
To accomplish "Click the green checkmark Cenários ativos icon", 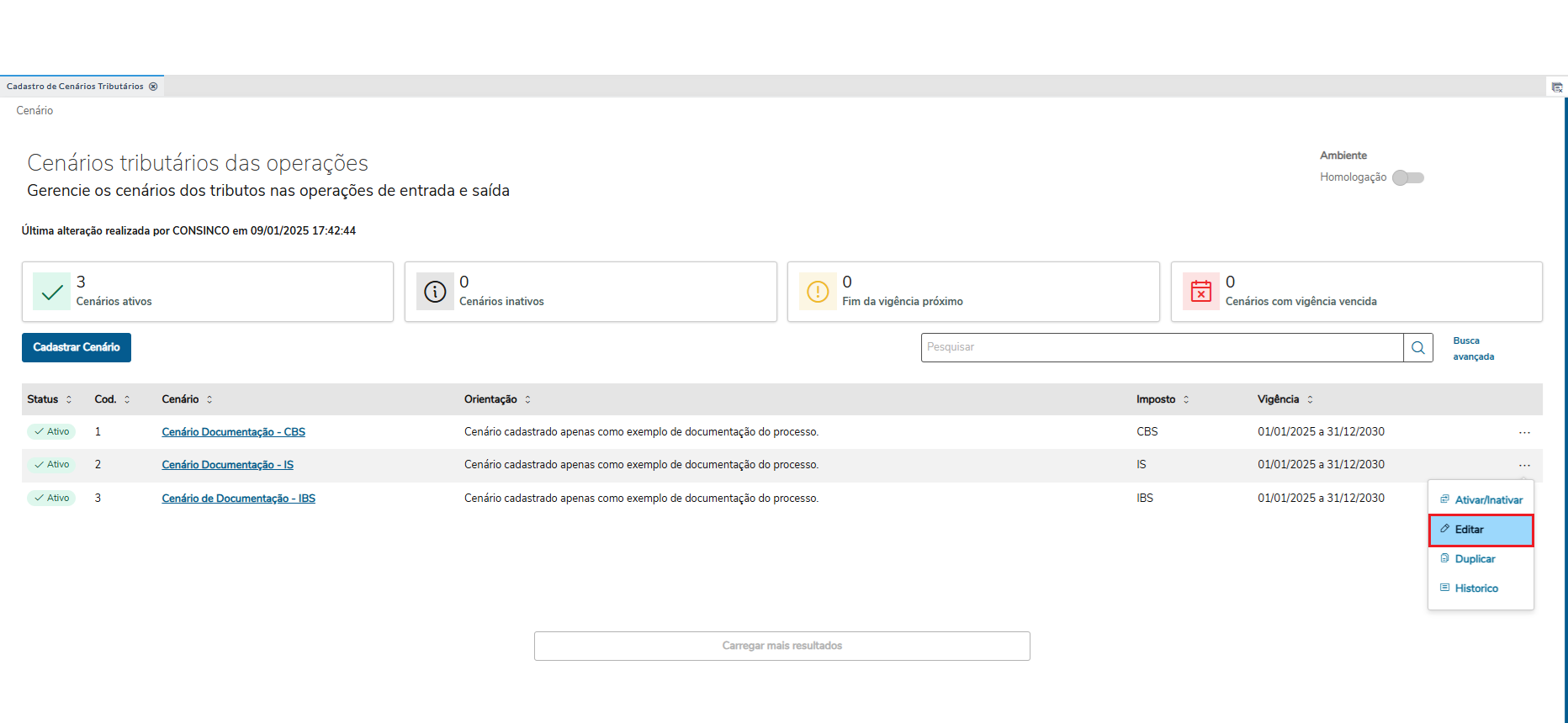I will tap(52, 292).
